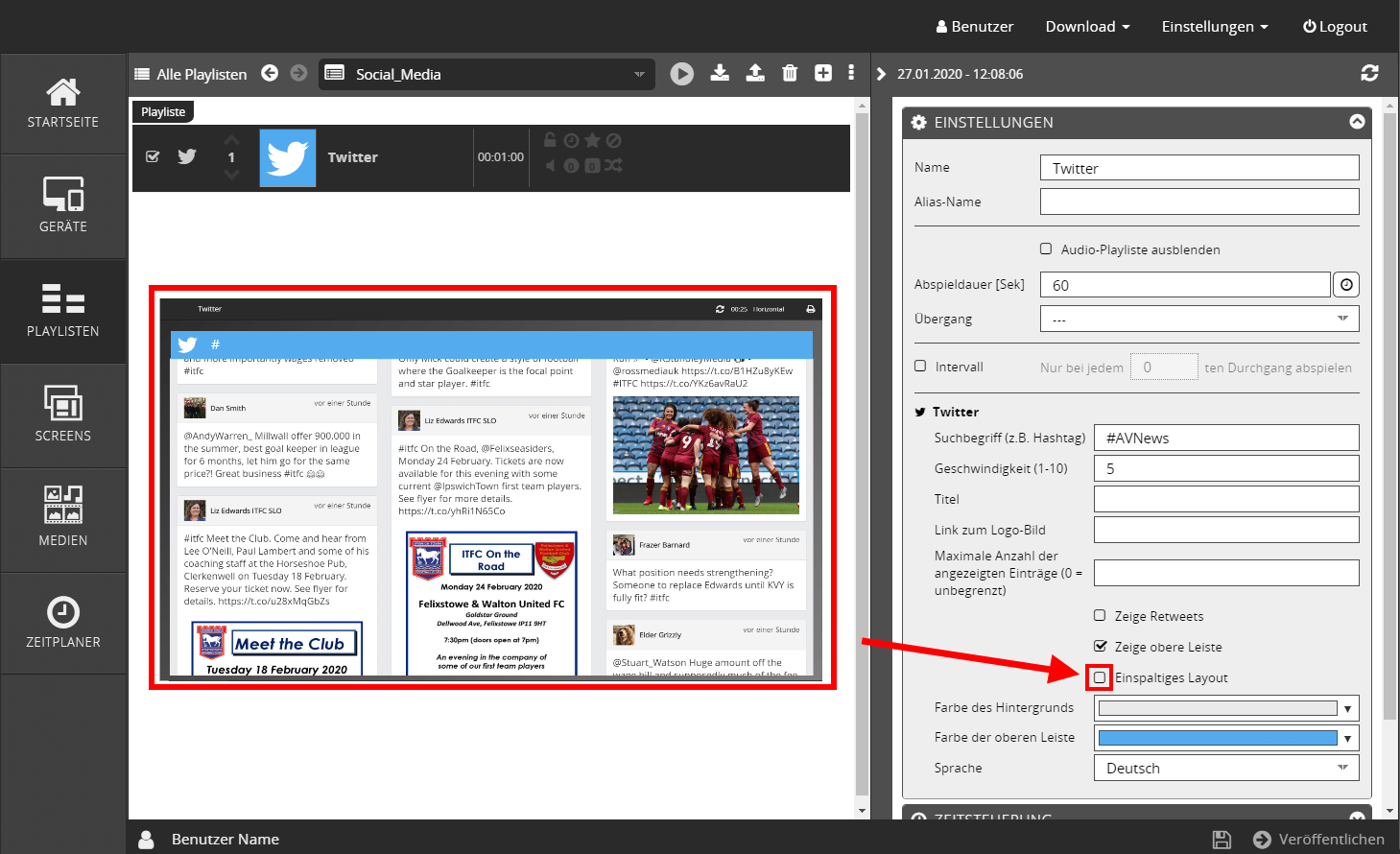Screen dimensions: 1400x854
Task: Click the Alias-Name input field
Action: click(x=1199, y=202)
